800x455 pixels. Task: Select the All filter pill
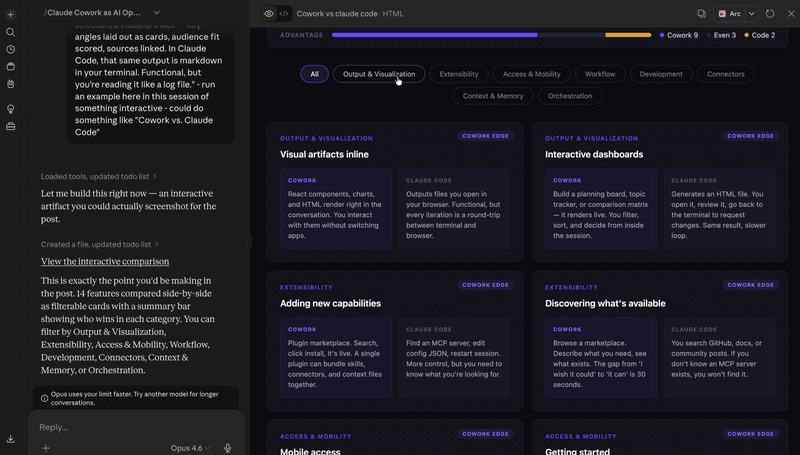(x=314, y=74)
